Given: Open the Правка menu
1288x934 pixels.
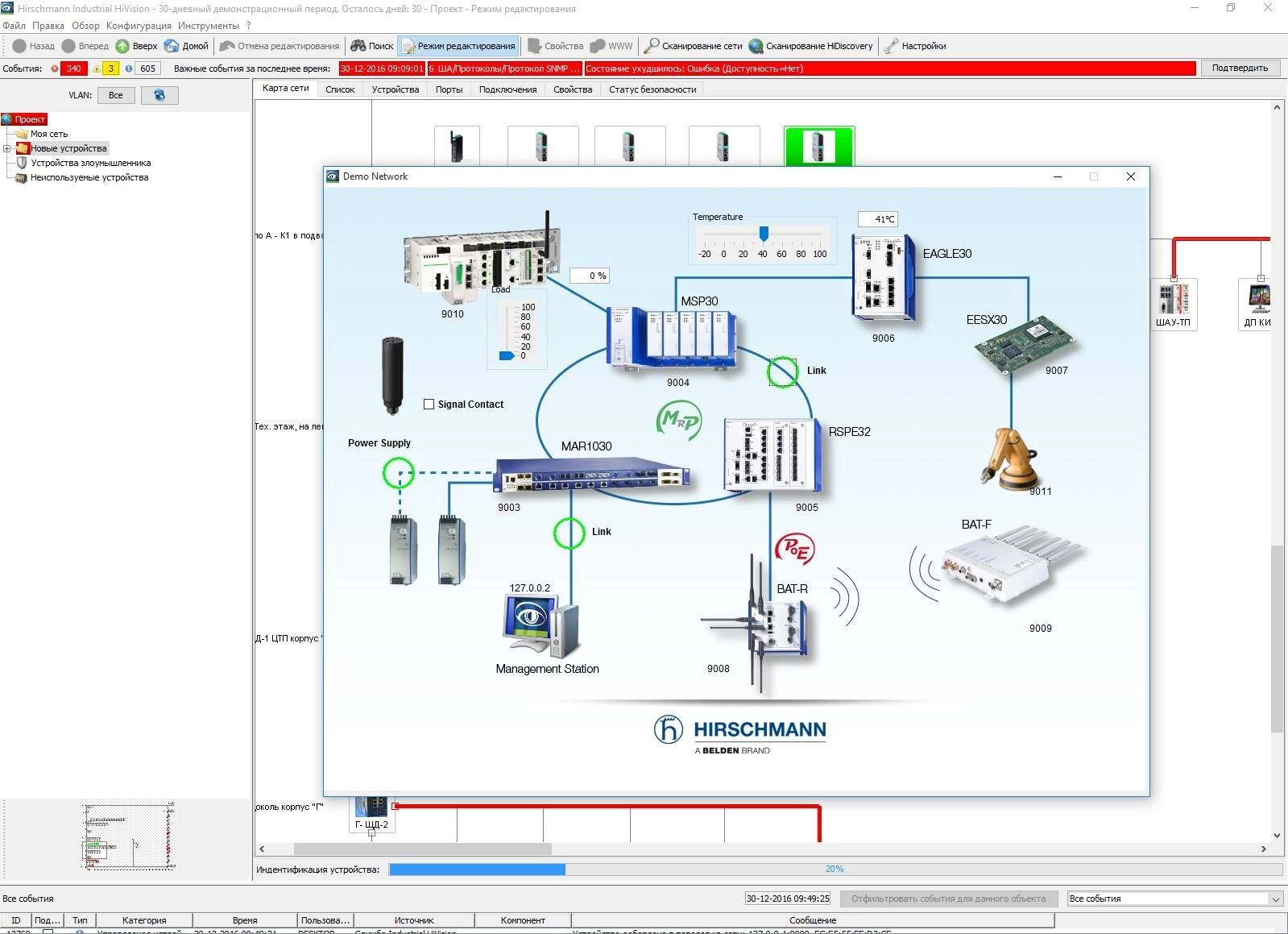Looking at the screenshot, I should pyautogui.click(x=48, y=26).
